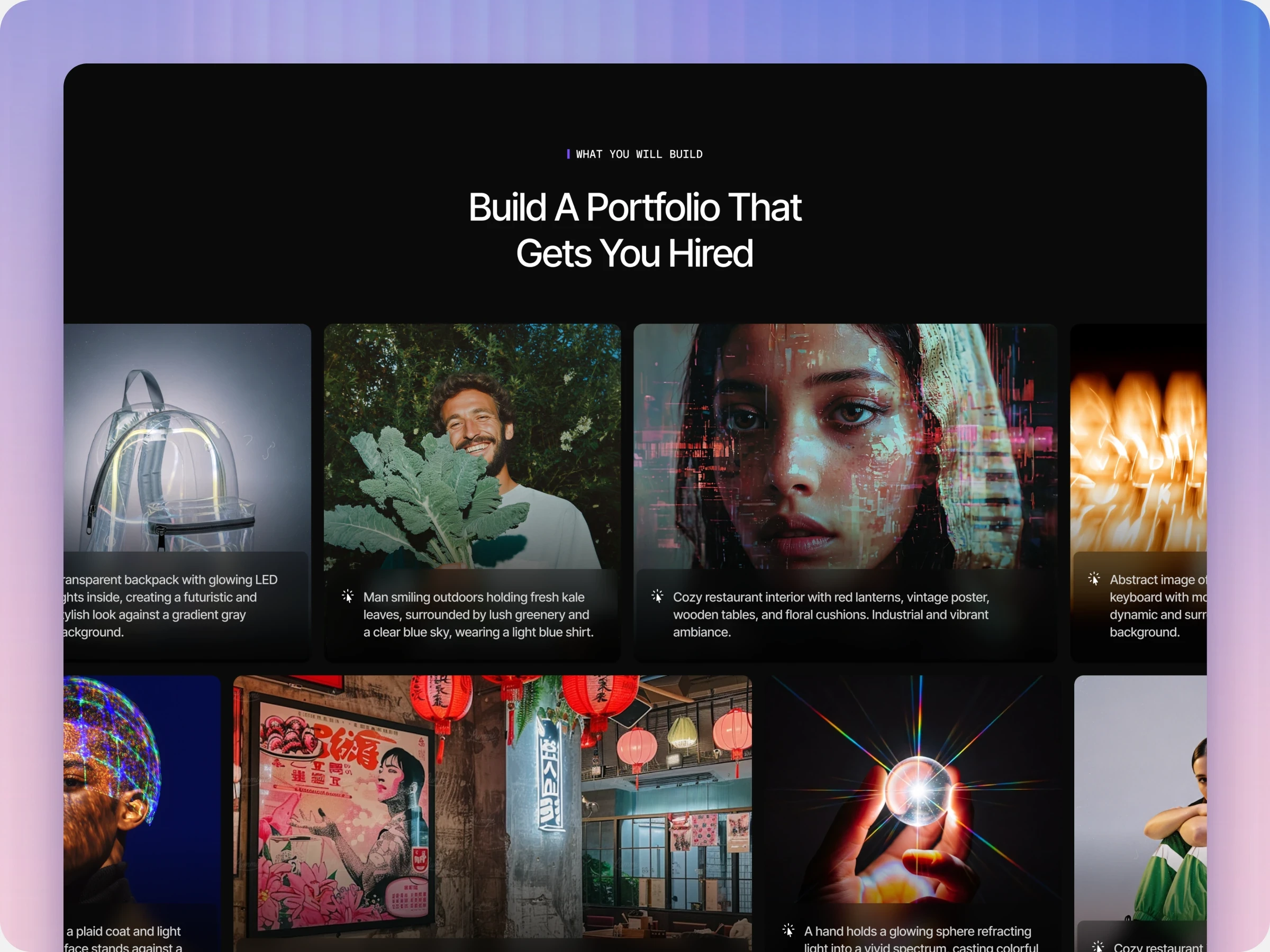The width and height of the screenshot is (1270, 952).
Task: Click sparkle icon beside red lanterns caption
Action: click(x=657, y=596)
